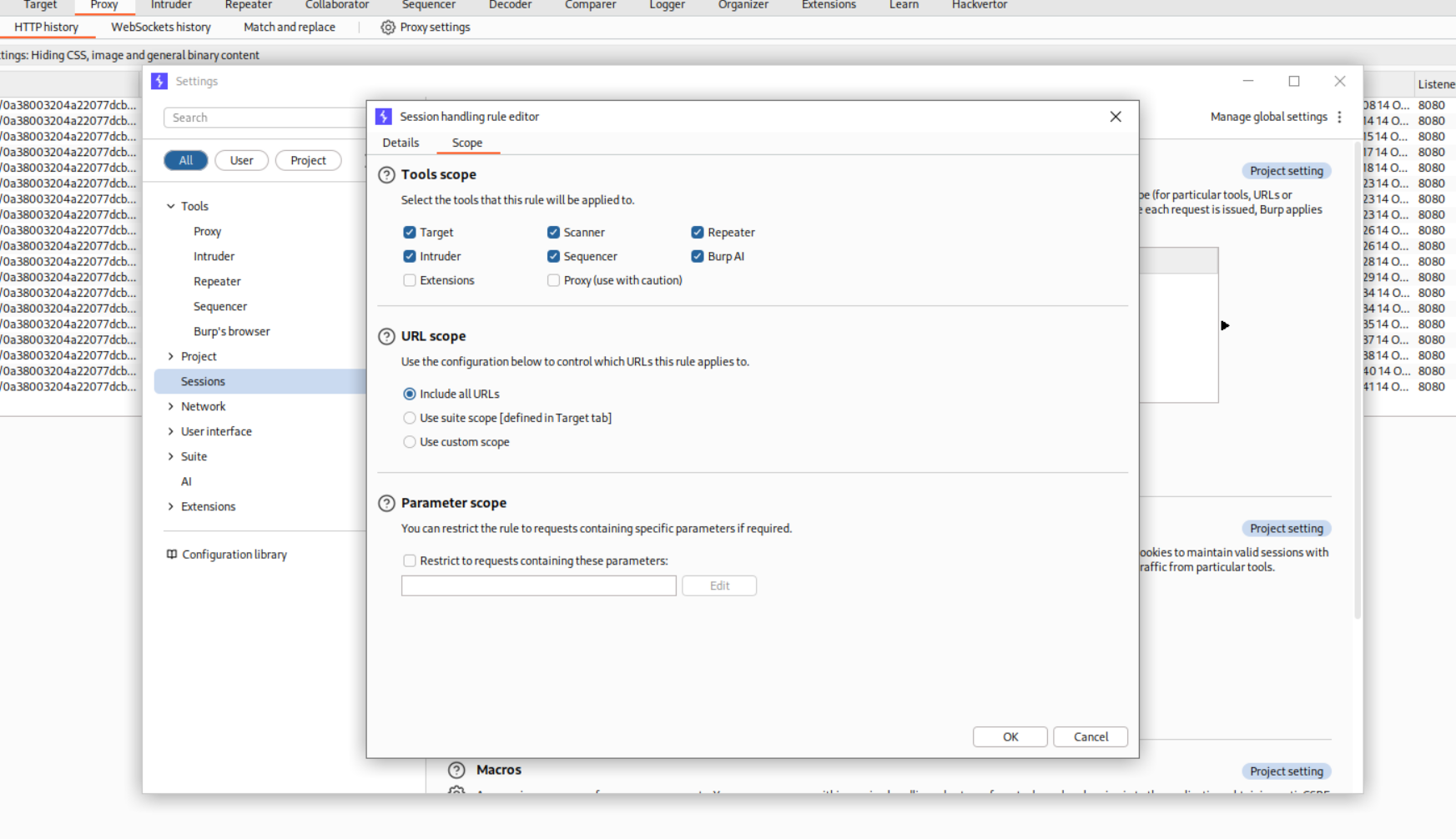The image size is (1456, 839).
Task: Open Manage global settings kebab menu
Action: point(1340,118)
